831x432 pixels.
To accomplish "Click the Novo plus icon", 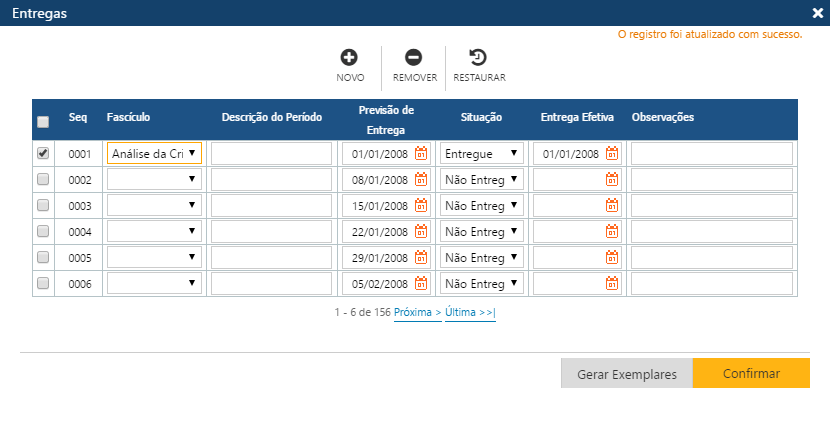I will click(x=350, y=58).
